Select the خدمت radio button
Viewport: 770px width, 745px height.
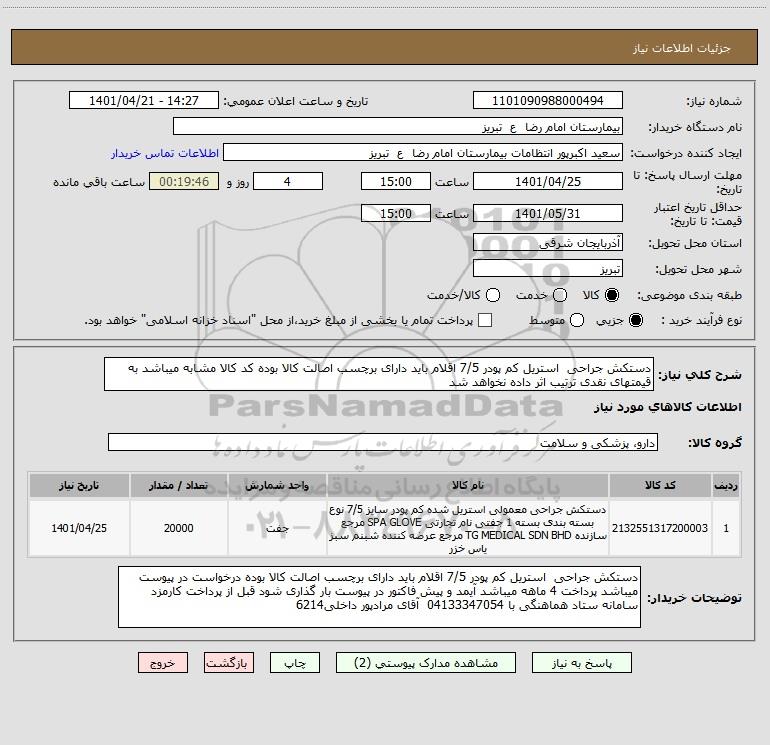click(560, 295)
